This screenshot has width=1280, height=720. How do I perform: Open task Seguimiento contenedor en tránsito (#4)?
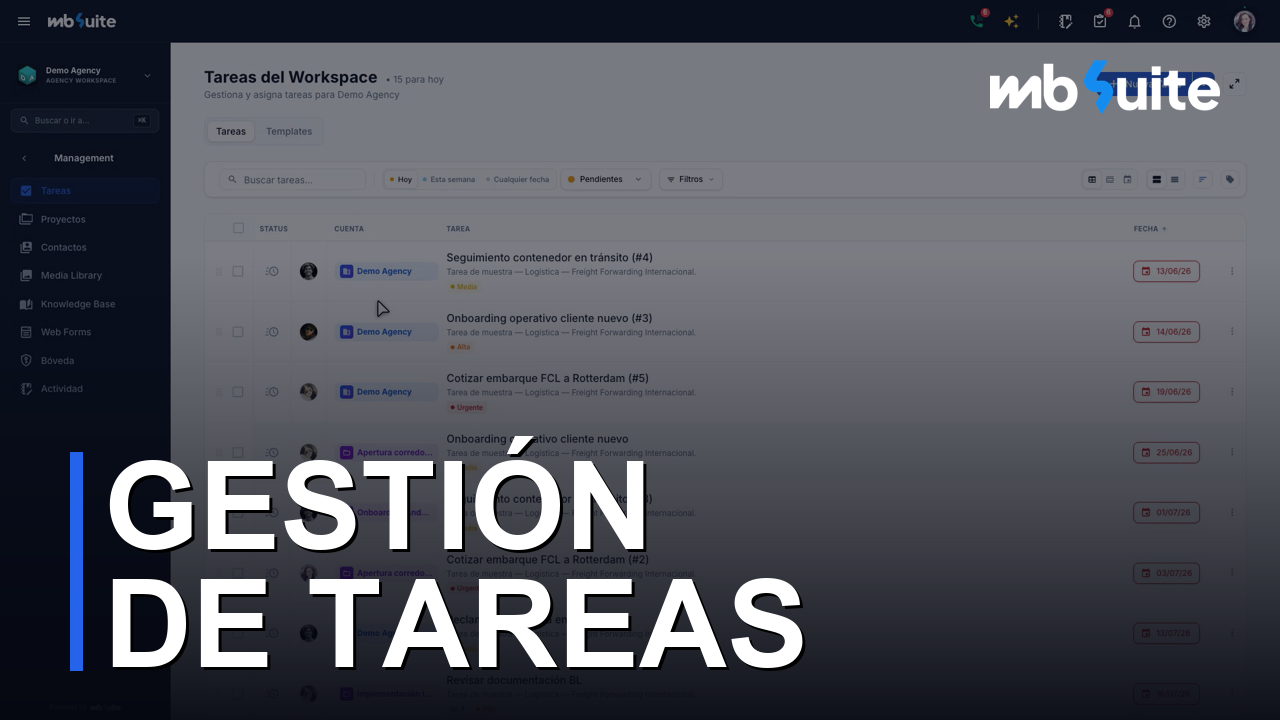click(549, 258)
